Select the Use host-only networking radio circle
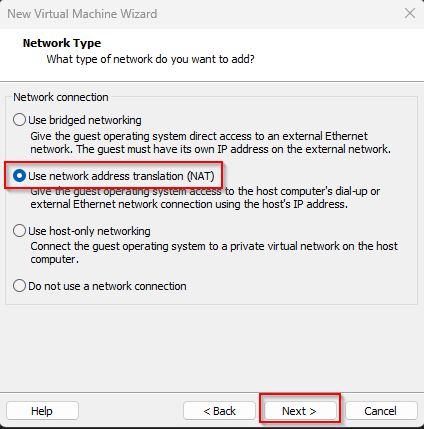 coord(19,231)
